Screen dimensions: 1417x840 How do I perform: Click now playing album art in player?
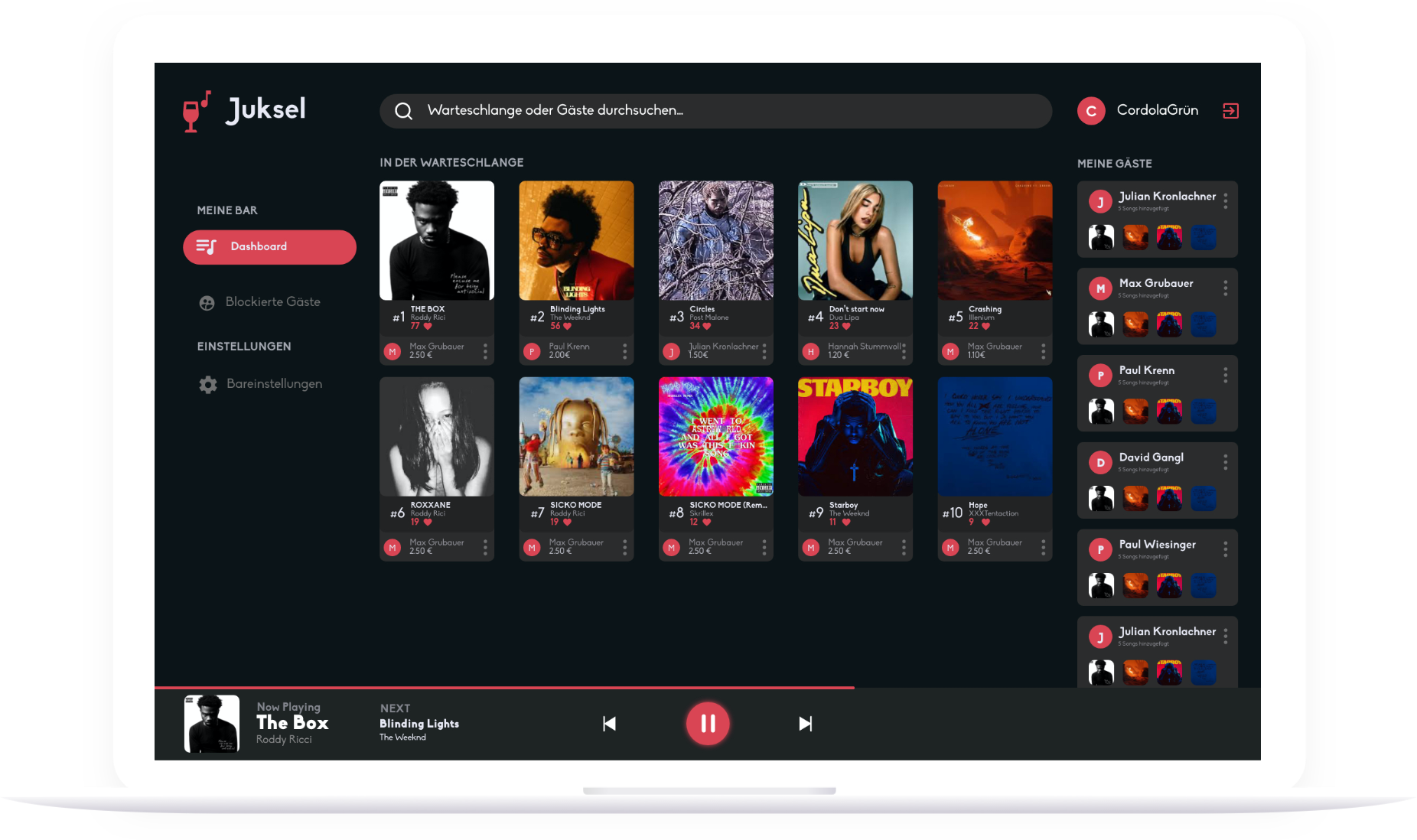coord(212,724)
